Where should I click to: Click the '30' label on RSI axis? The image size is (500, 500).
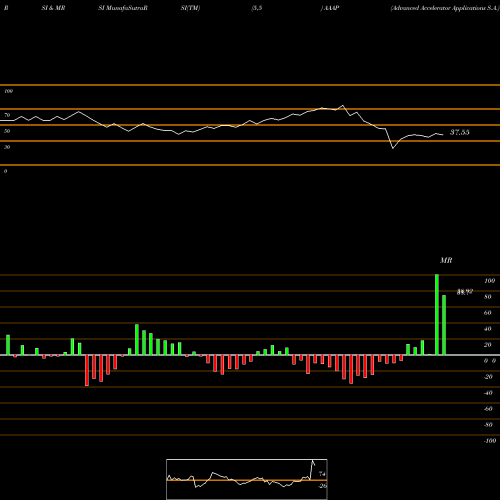pyautogui.click(x=7, y=147)
